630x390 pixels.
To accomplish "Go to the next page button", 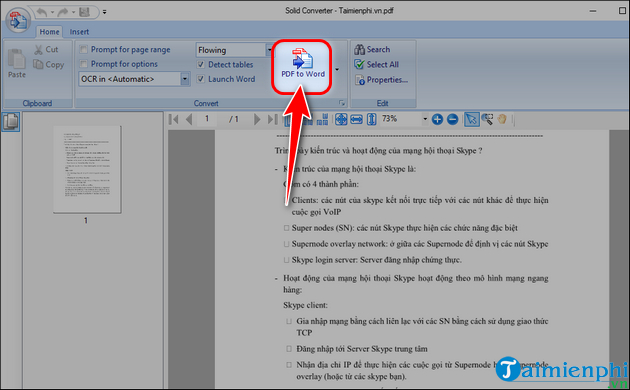I will [x=257, y=119].
